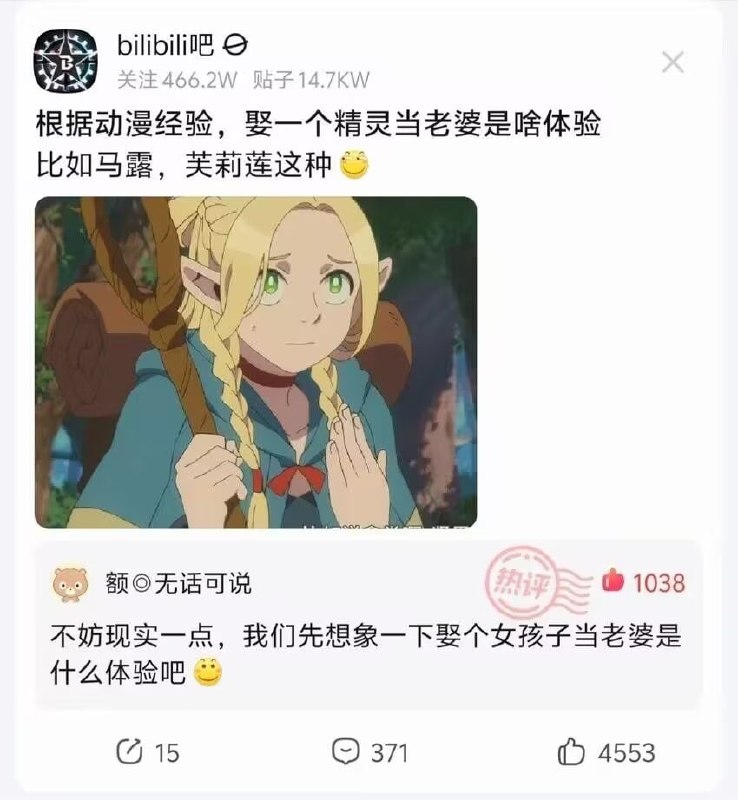This screenshot has width=738, height=800.
Task: Open the hot commenter's bear avatar
Action: [x=71, y=583]
